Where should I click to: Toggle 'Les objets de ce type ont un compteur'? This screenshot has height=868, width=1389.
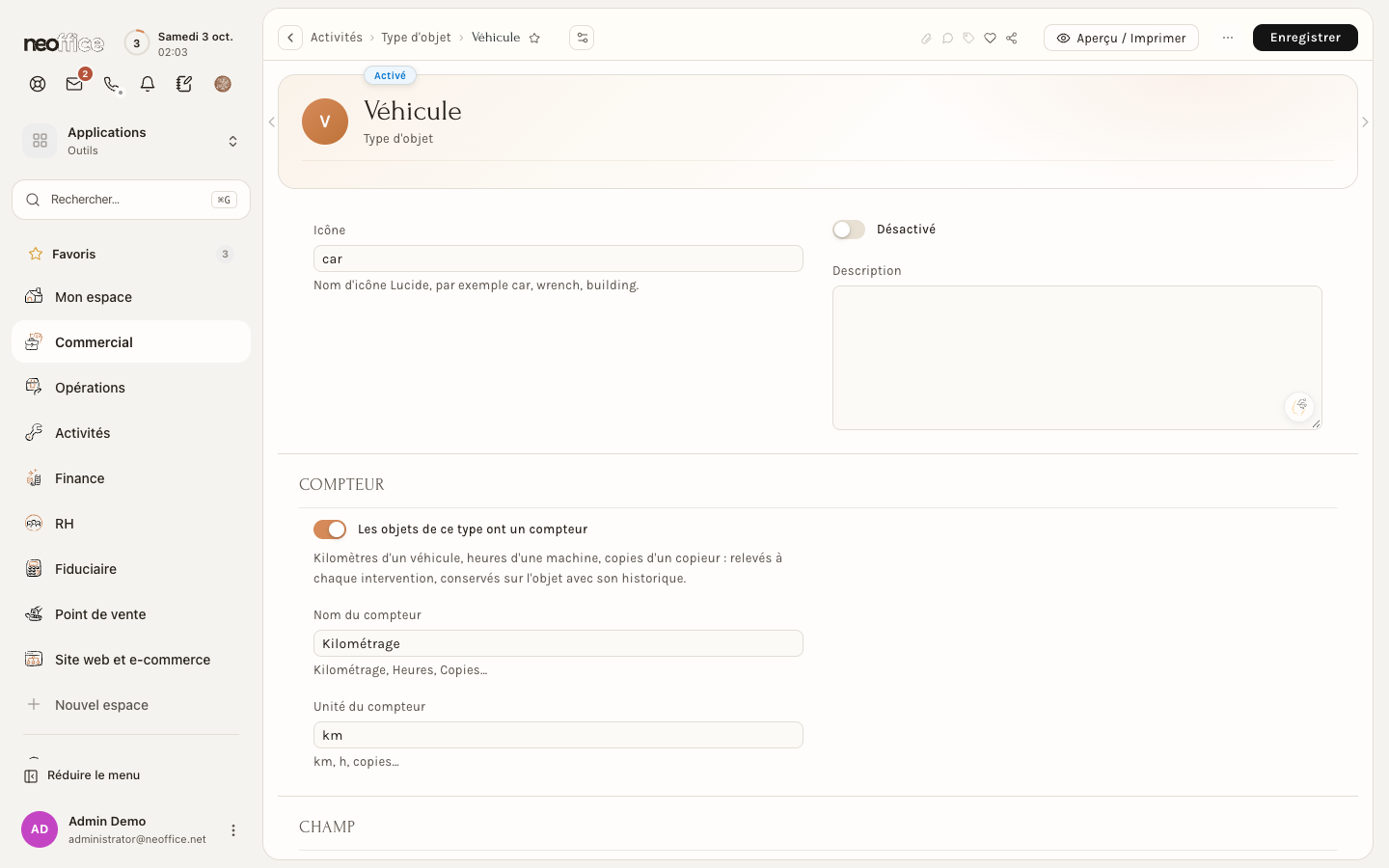tap(330, 529)
